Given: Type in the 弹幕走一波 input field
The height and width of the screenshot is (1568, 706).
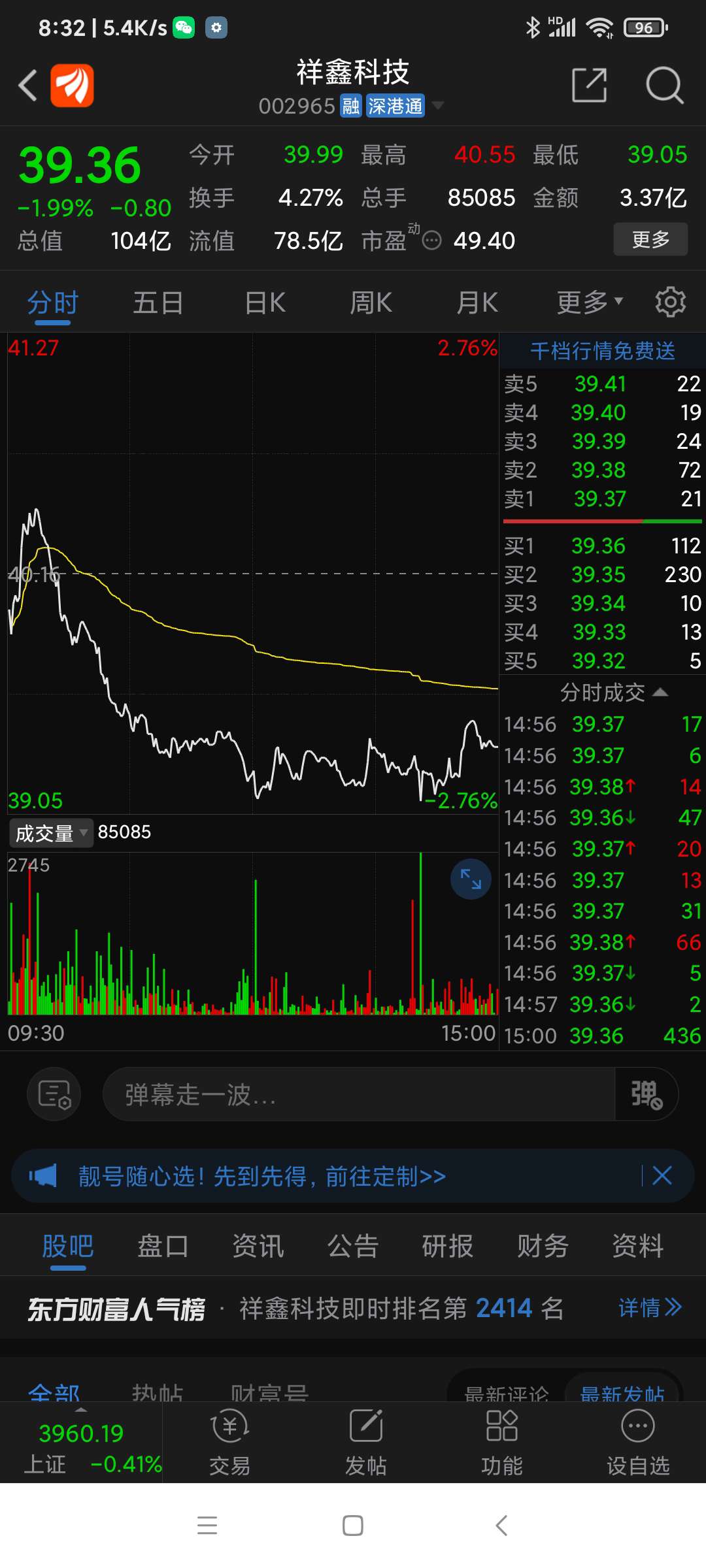Looking at the screenshot, I should pyautogui.click(x=359, y=1094).
